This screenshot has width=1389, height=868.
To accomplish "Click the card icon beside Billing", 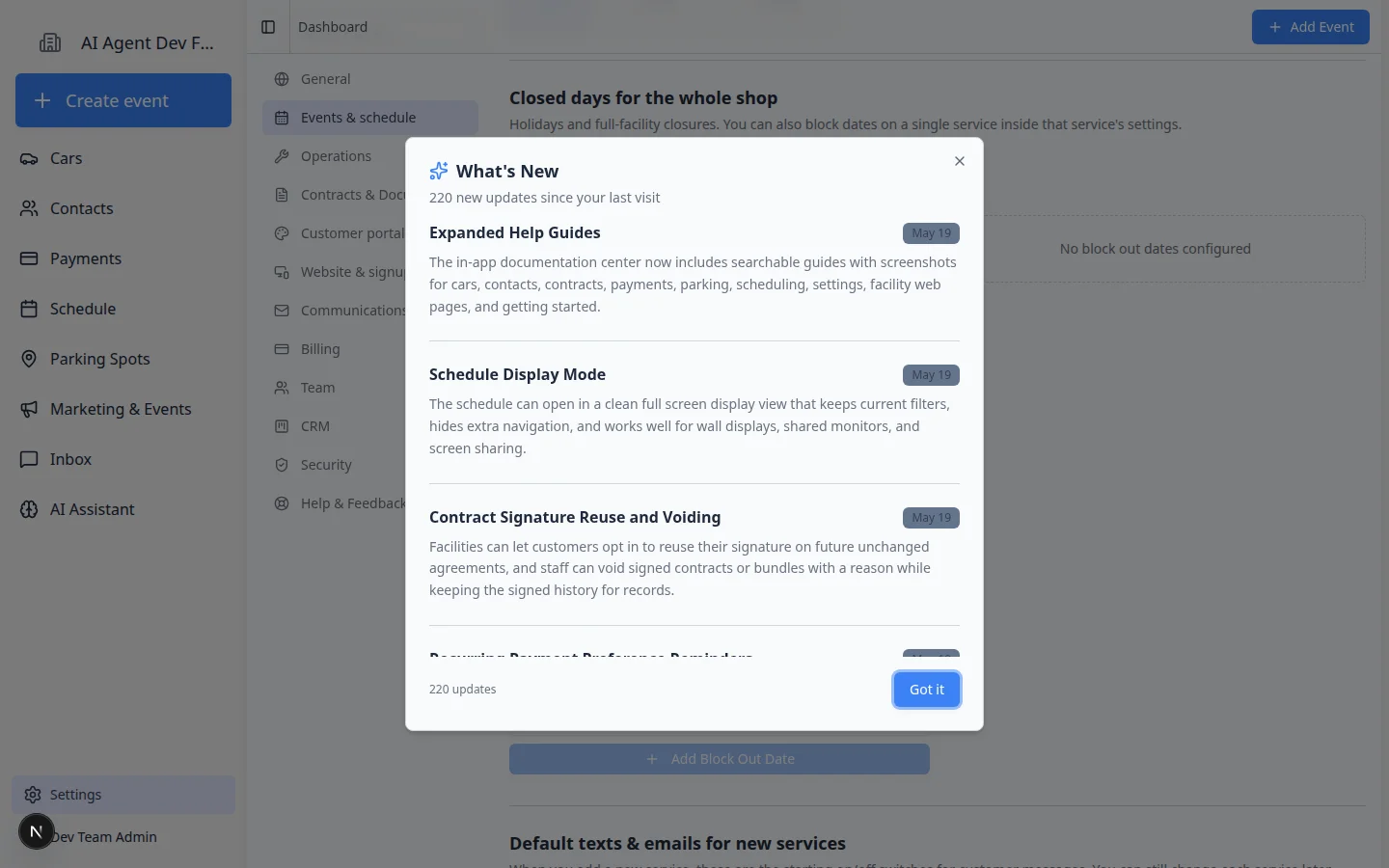I will point(282,349).
